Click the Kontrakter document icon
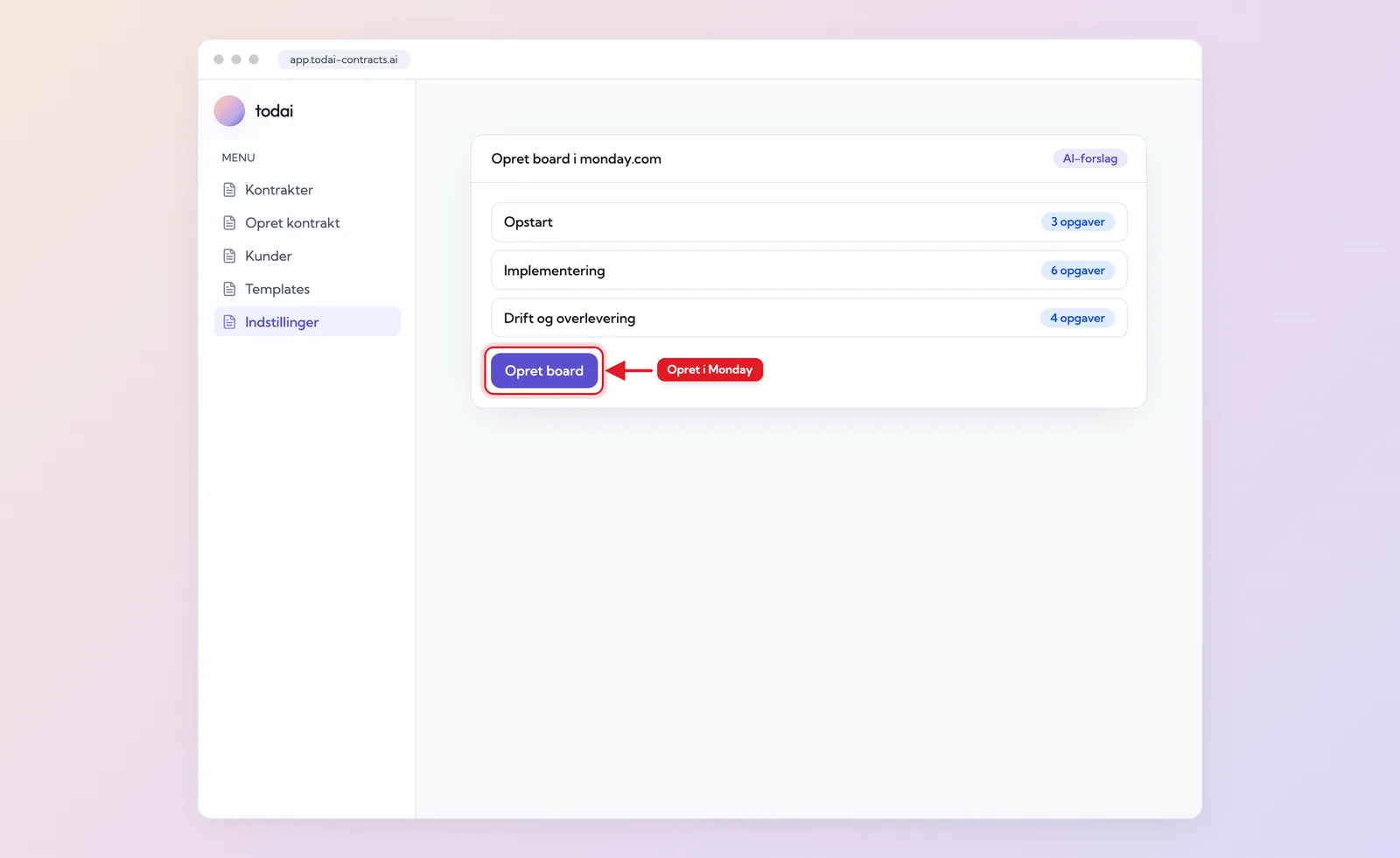 tap(229, 190)
